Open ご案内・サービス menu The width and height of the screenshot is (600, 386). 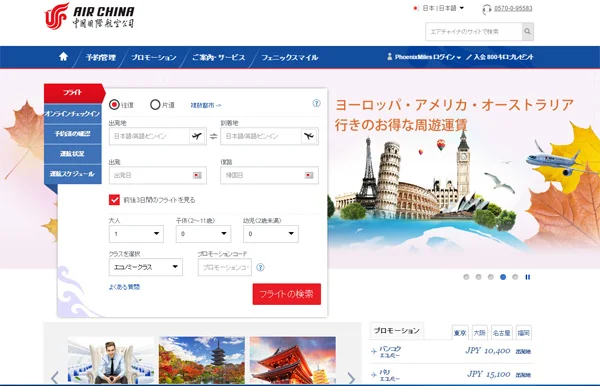click(x=218, y=57)
